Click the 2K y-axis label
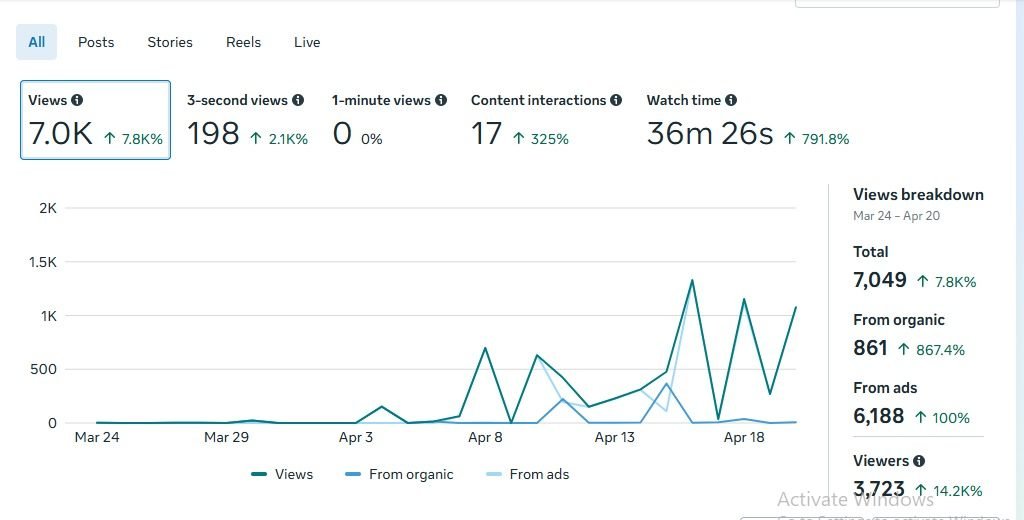The width and height of the screenshot is (1024, 520). (x=48, y=208)
